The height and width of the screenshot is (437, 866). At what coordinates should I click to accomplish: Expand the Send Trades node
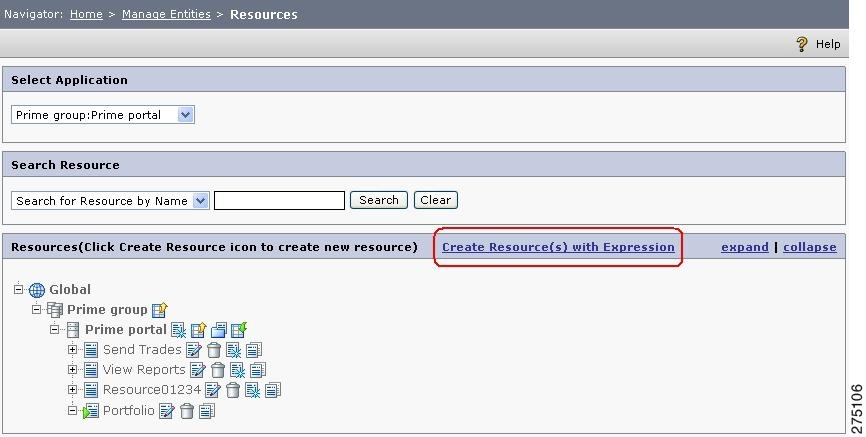click(72, 350)
